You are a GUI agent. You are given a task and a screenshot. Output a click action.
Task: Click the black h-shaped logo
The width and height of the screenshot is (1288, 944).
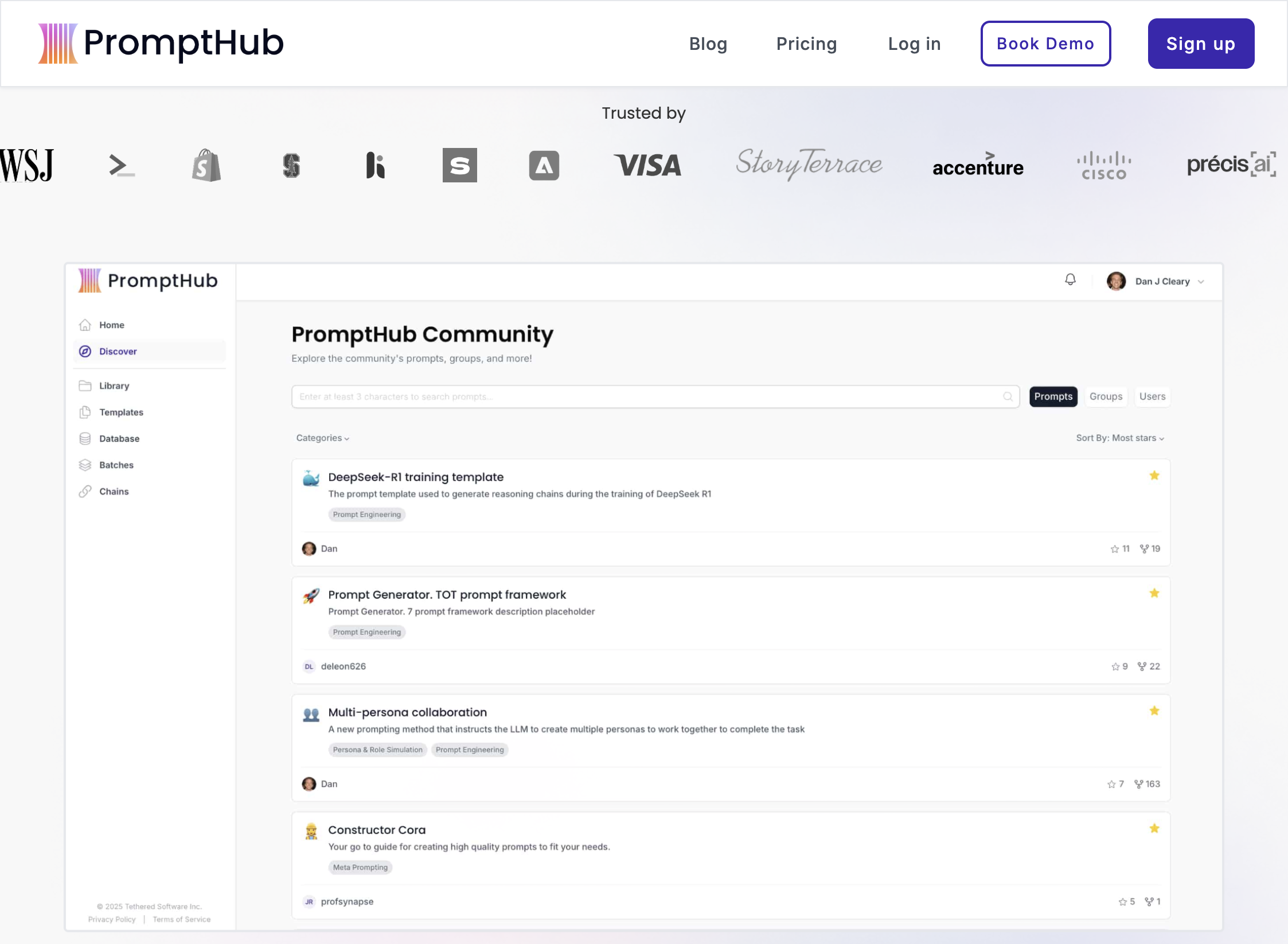[375, 165]
